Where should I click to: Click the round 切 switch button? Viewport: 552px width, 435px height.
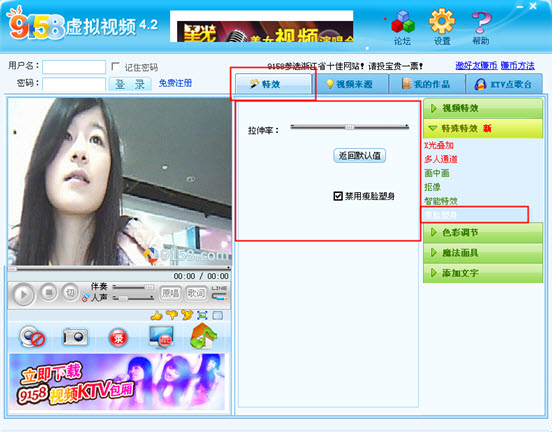pos(70,292)
